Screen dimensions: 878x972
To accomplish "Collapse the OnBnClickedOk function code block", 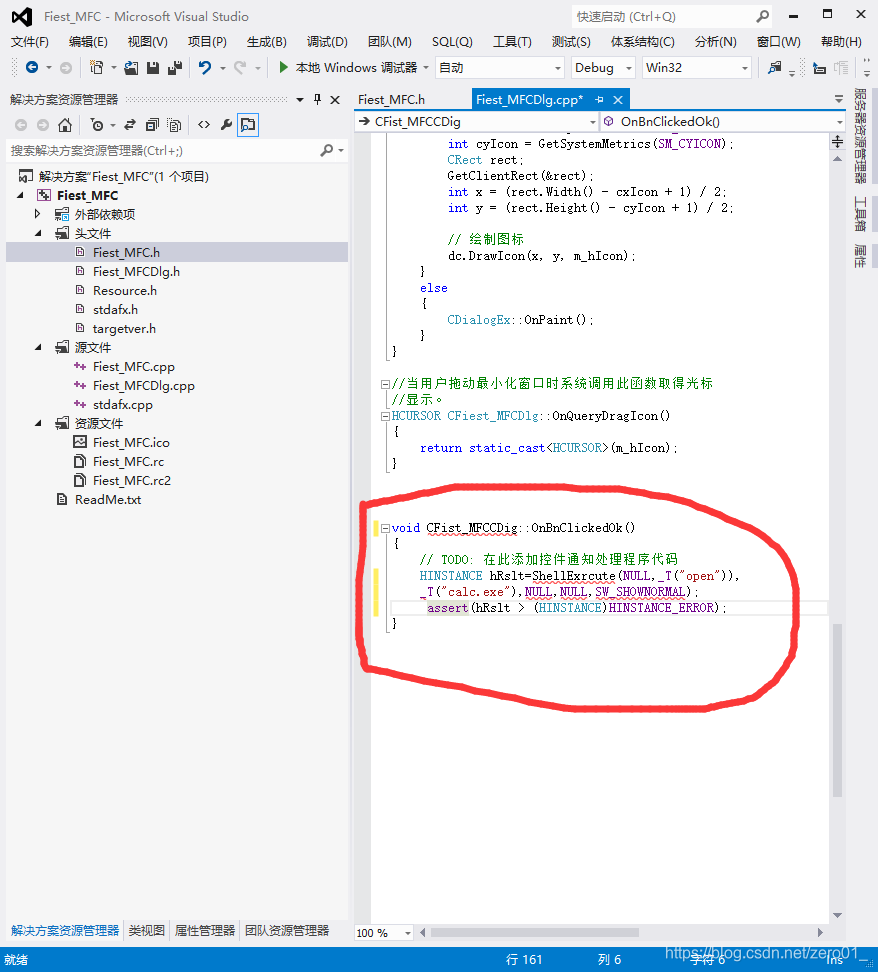I will coord(385,528).
